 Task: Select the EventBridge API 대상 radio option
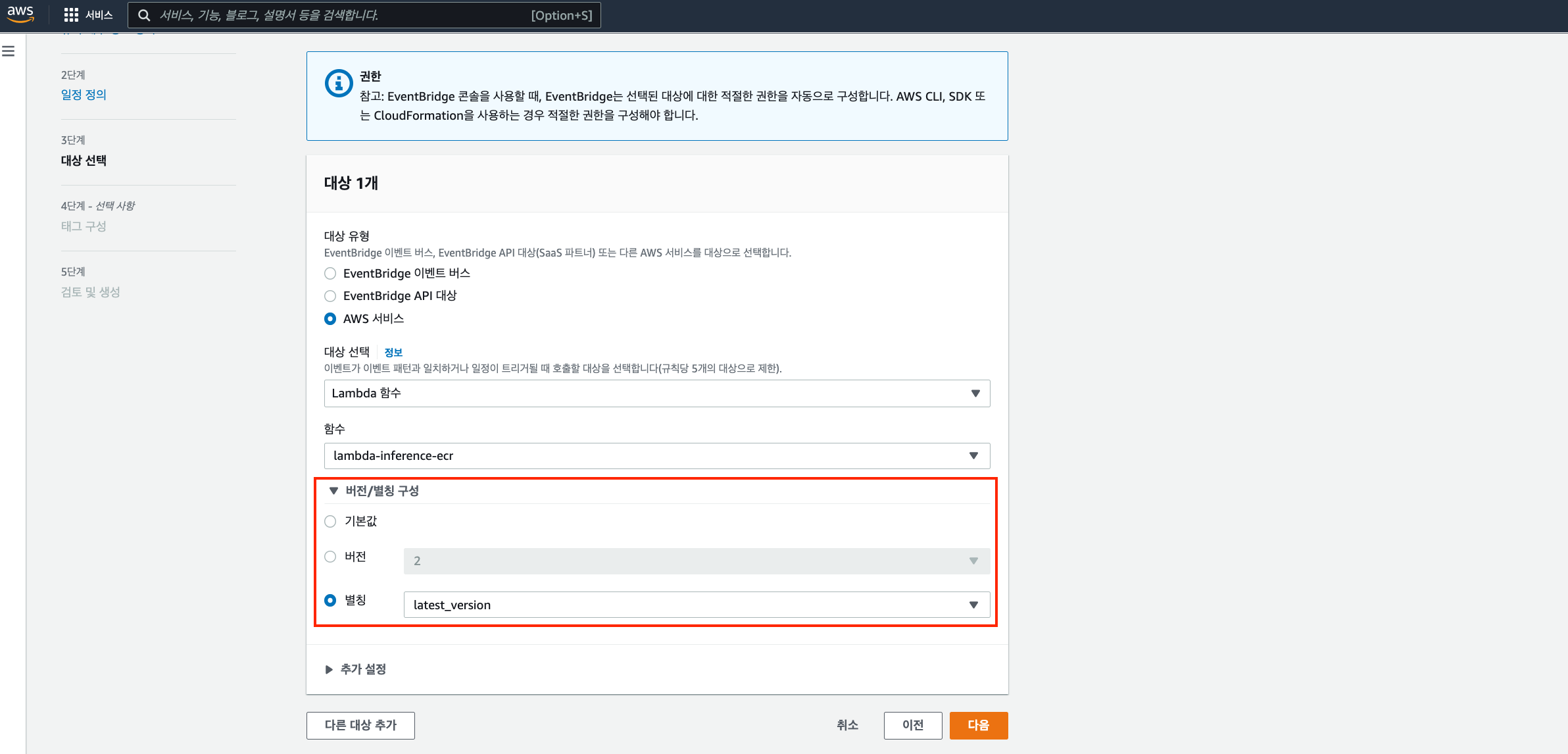(330, 296)
